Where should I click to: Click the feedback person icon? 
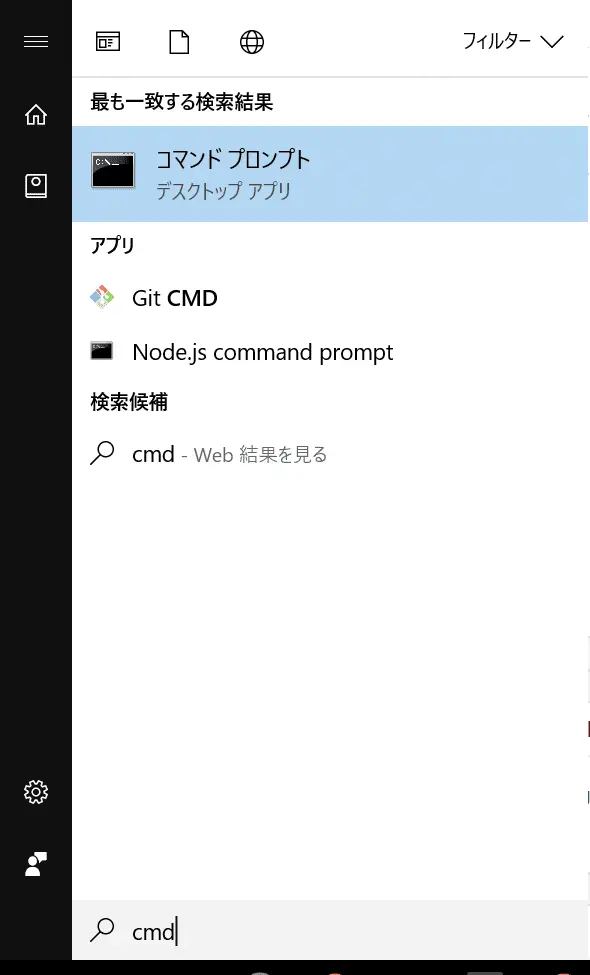point(35,864)
